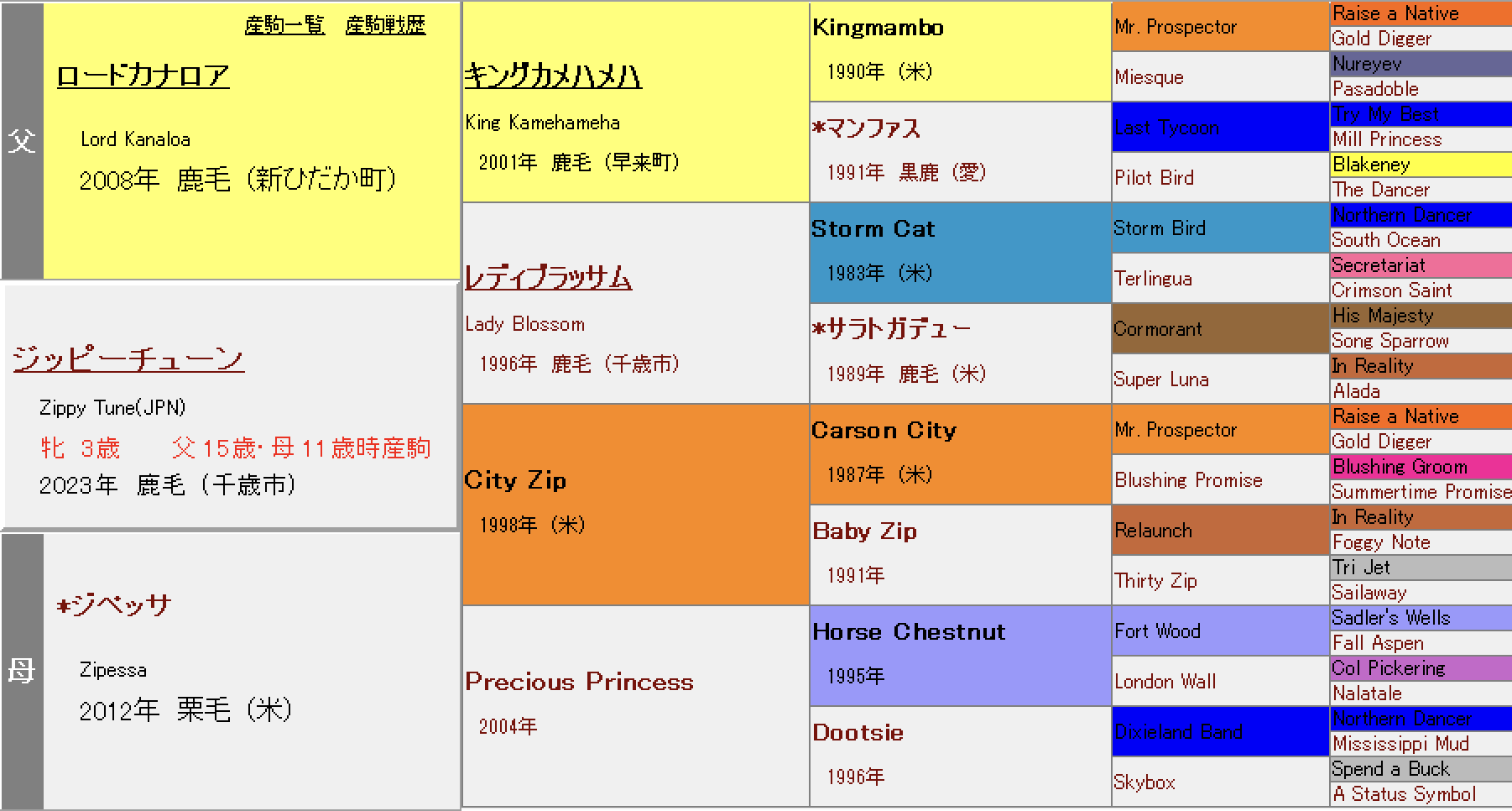
Task: Click the ロードカナロア sire name link
Action: click(143, 76)
